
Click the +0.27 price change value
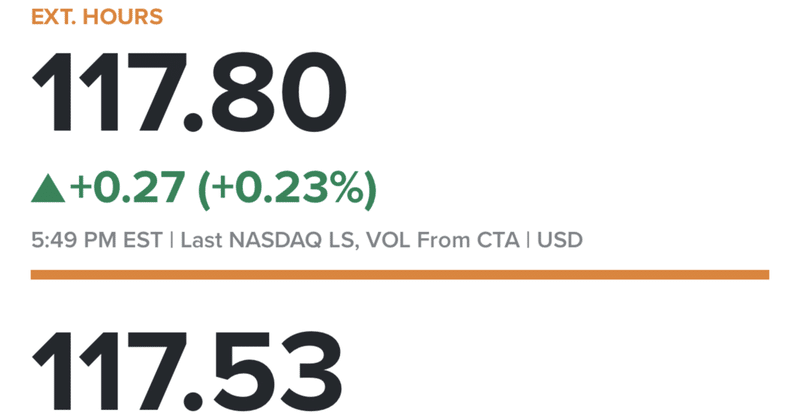(127, 187)
